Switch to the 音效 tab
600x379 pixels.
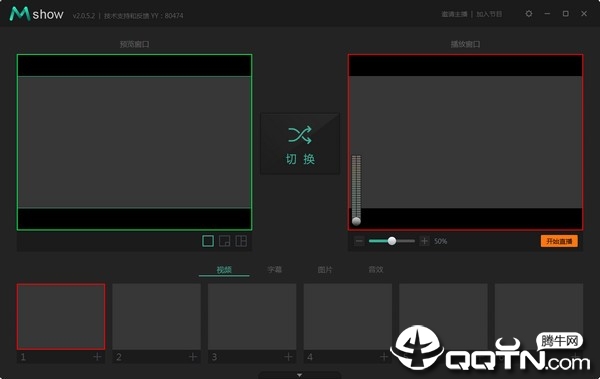point(375,270)
